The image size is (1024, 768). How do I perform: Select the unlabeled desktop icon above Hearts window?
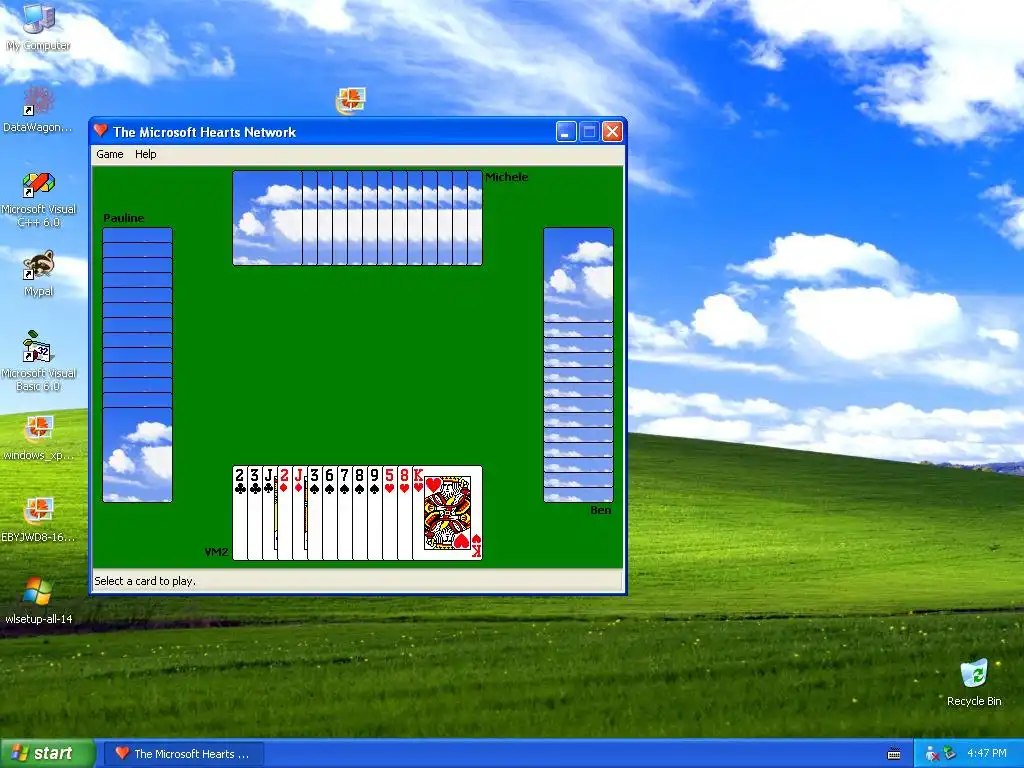point(351,101)
